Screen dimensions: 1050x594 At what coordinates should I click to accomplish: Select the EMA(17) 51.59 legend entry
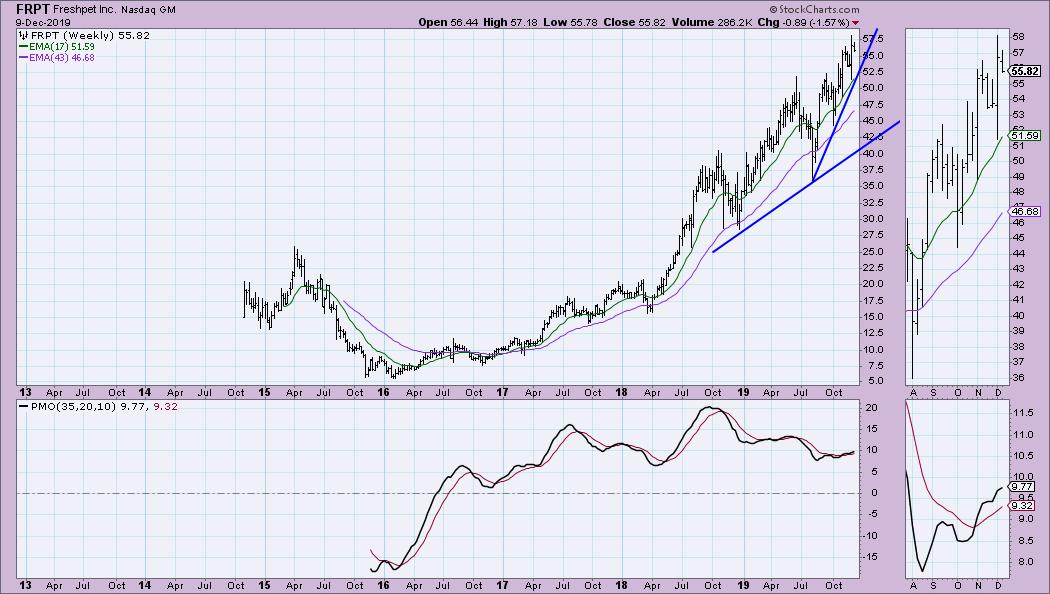(x=57, y=47)
